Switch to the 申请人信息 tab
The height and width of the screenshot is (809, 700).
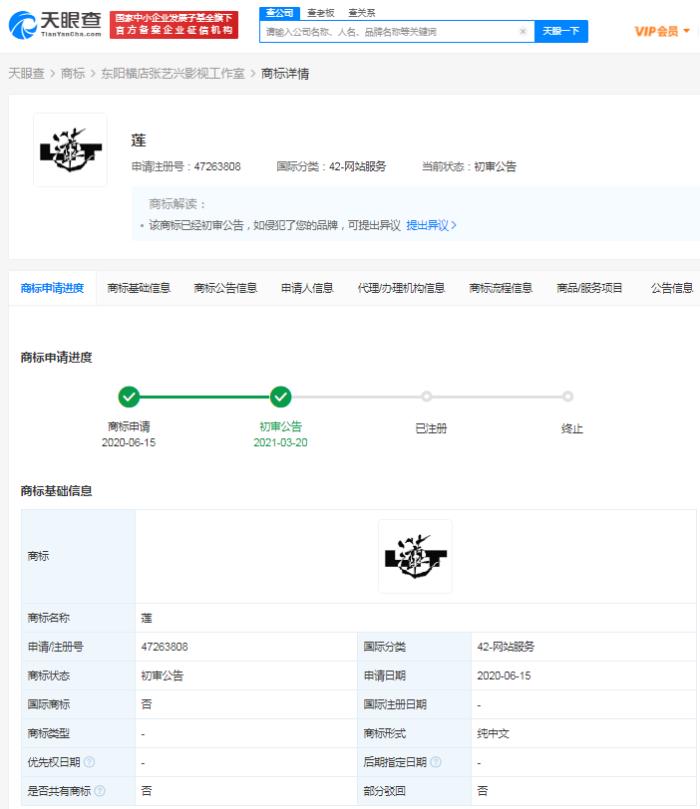point(307,288)
